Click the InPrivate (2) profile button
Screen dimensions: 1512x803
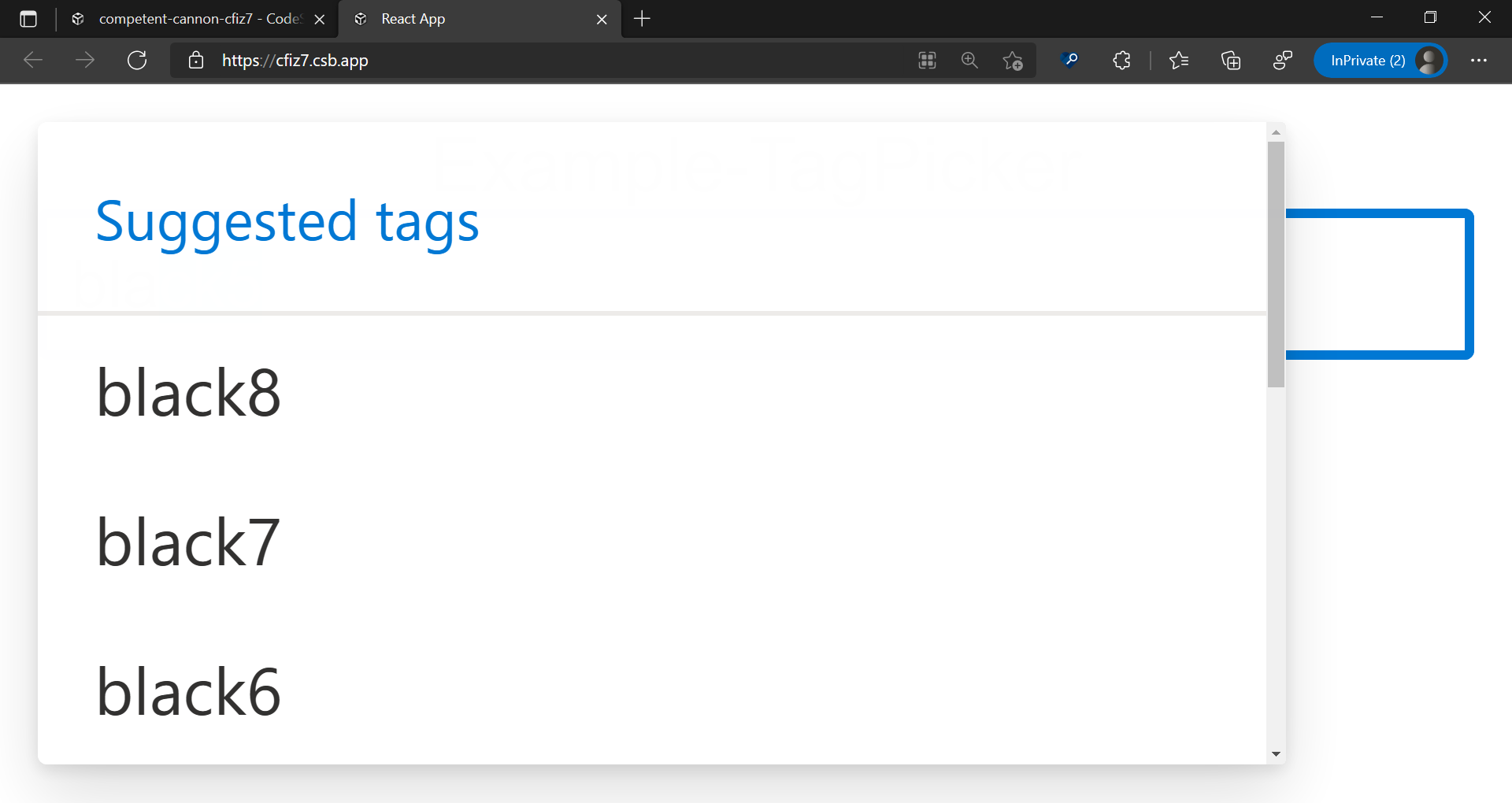pyautogui.click(x=1380, y=61)
